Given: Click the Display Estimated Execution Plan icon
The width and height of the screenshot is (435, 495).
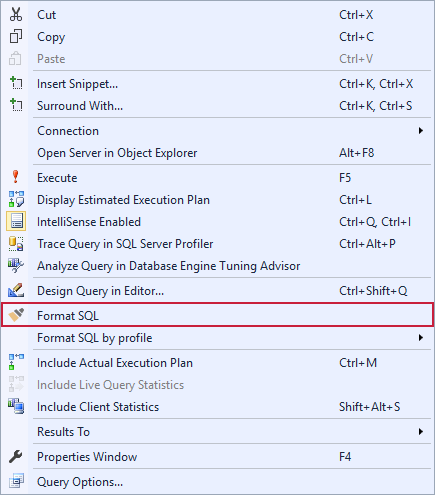Looking at the screenshot, I should point(16,199).
